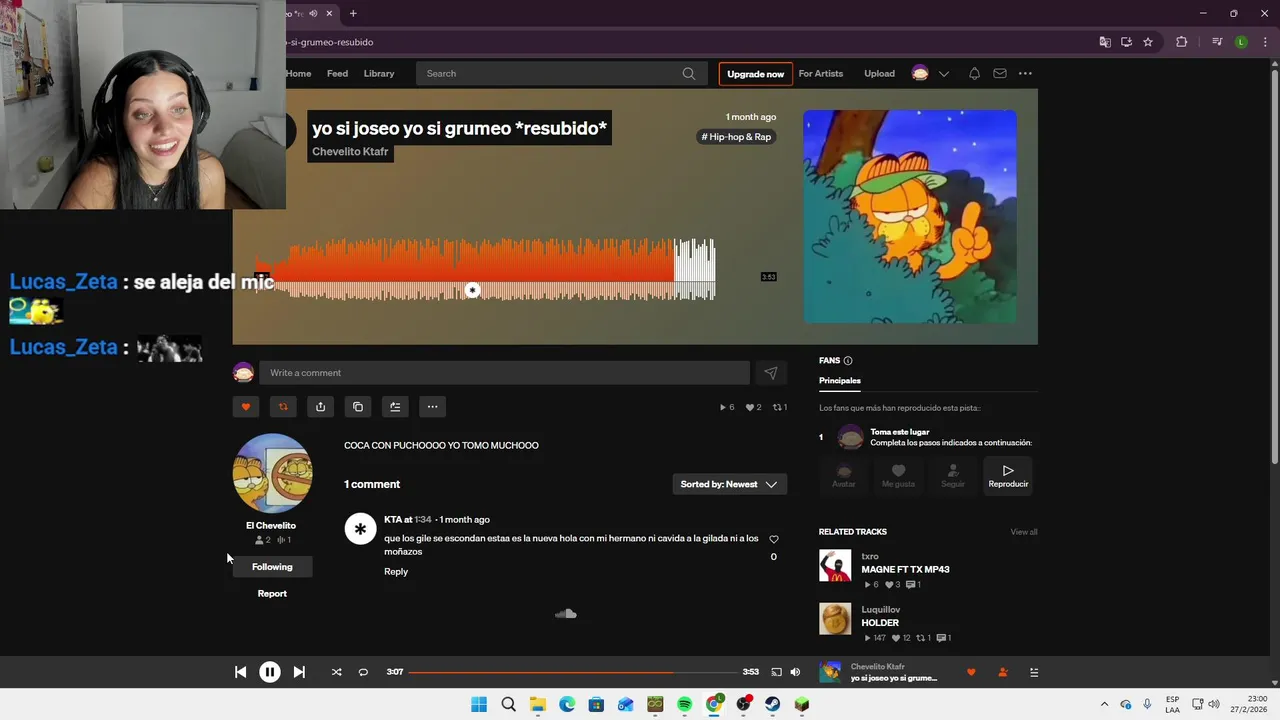Open the profile avatar in header
The height and width of the screenshot is (720, 1280).
(920, 73)
